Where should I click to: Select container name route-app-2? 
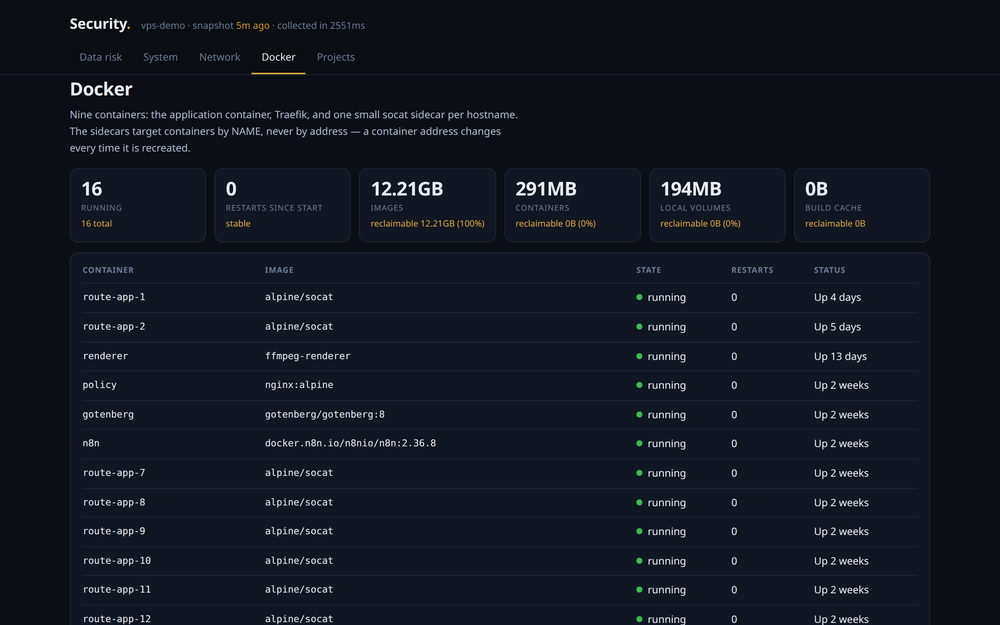coord(114,327)
